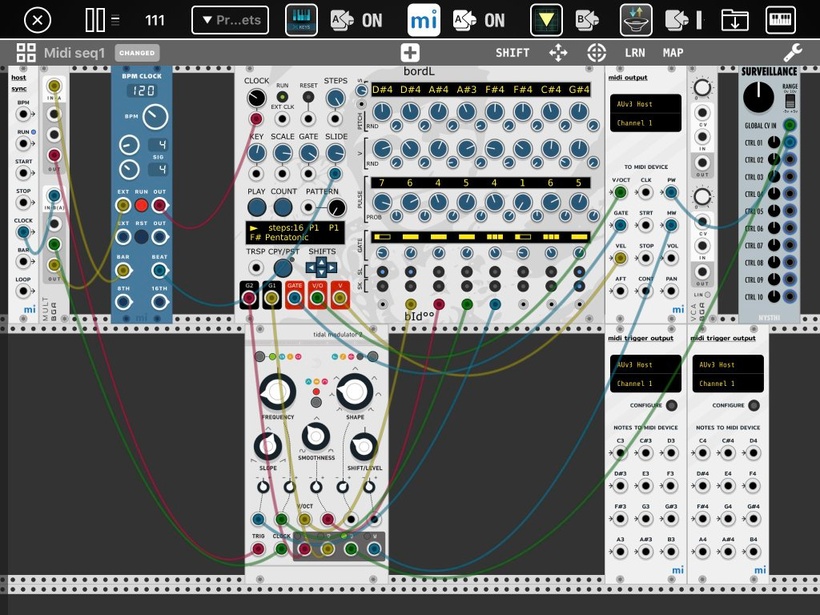
Task: Click the BPM Clock RST button
Action: [141, 237]
